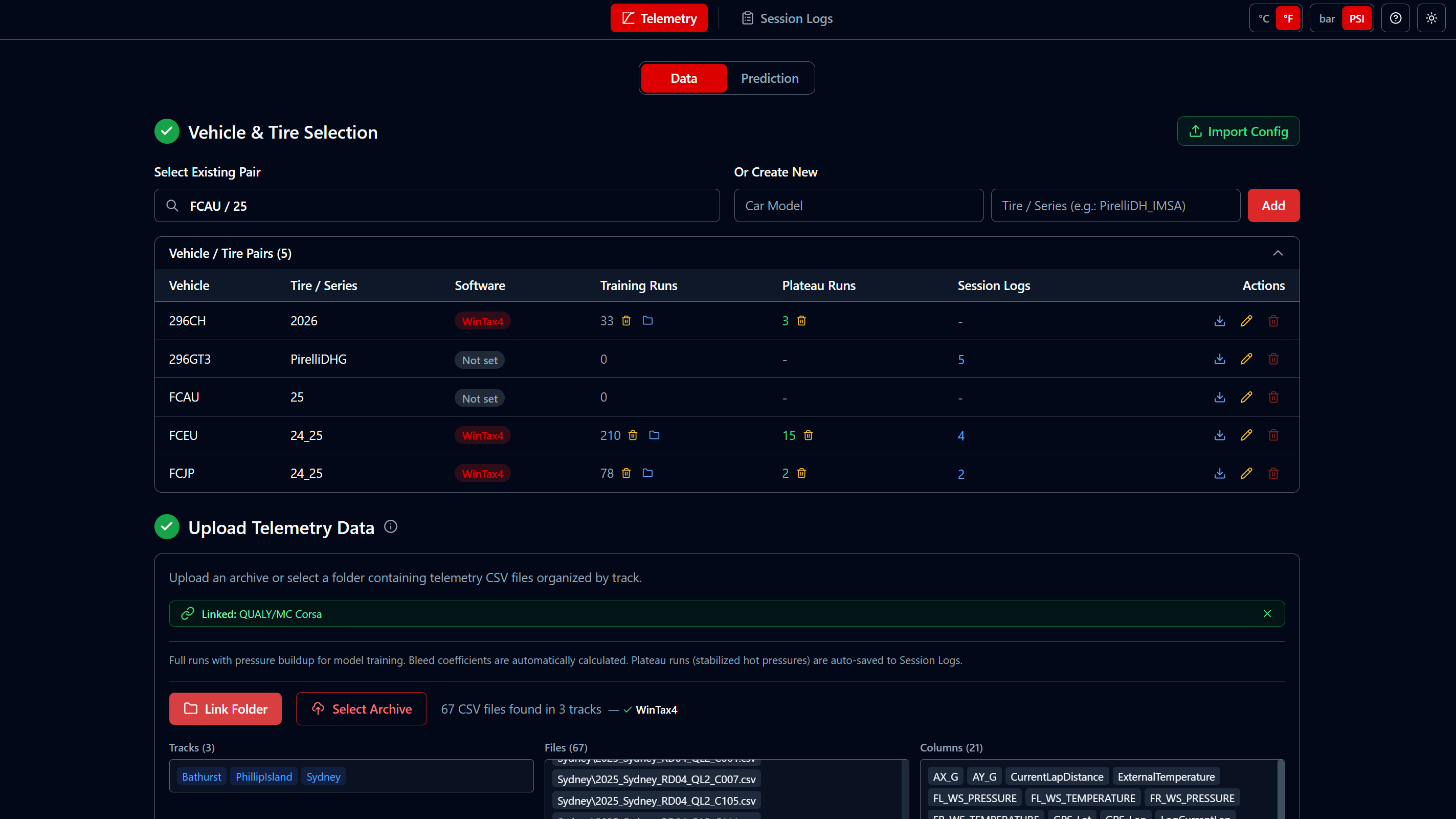Open FCEU session logs count 4
The width and height of the screenshot is (1456, 819).
[961, 436]
